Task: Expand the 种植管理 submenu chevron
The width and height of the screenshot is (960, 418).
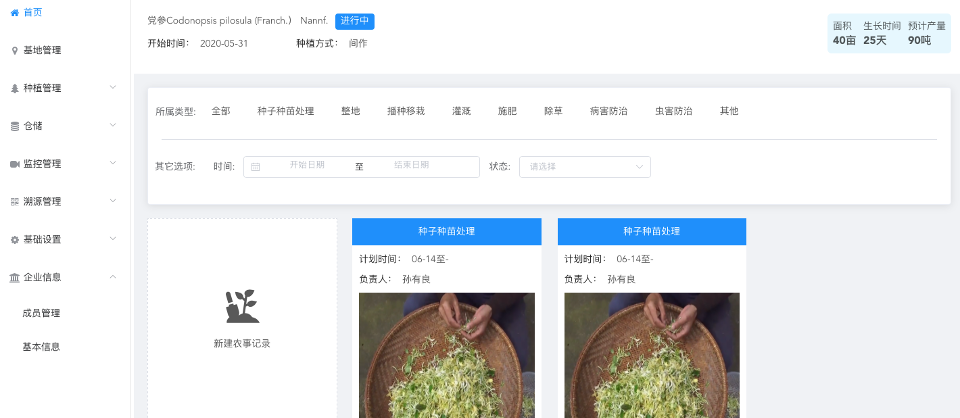Action: pos(113,88)
